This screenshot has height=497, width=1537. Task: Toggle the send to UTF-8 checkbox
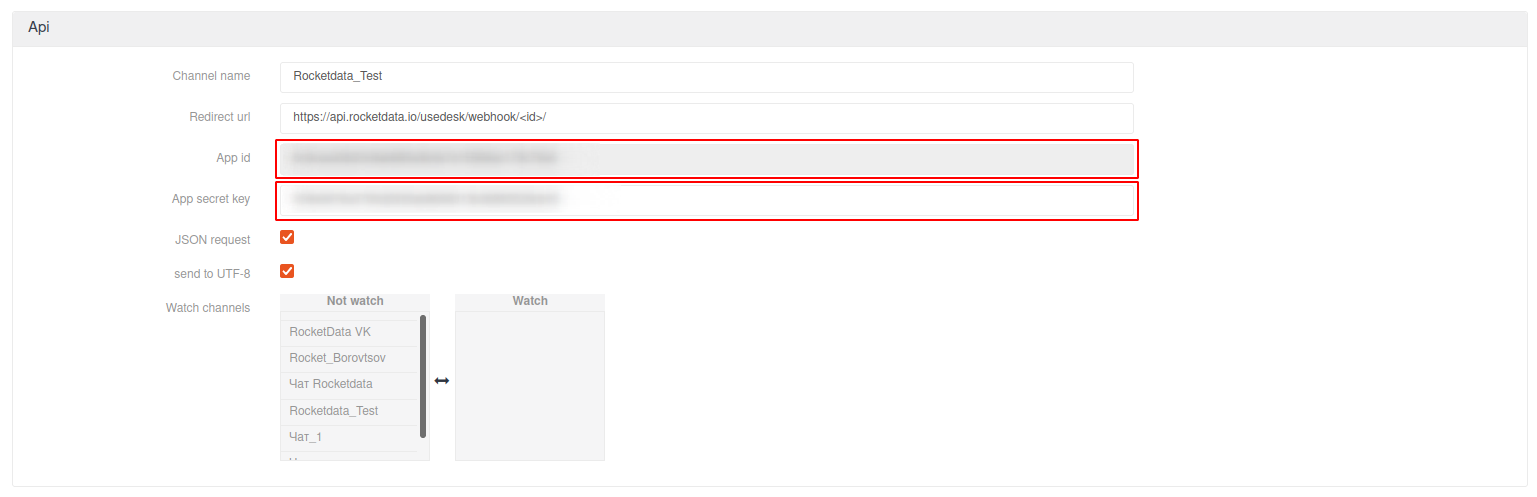(x=287, y=271)
